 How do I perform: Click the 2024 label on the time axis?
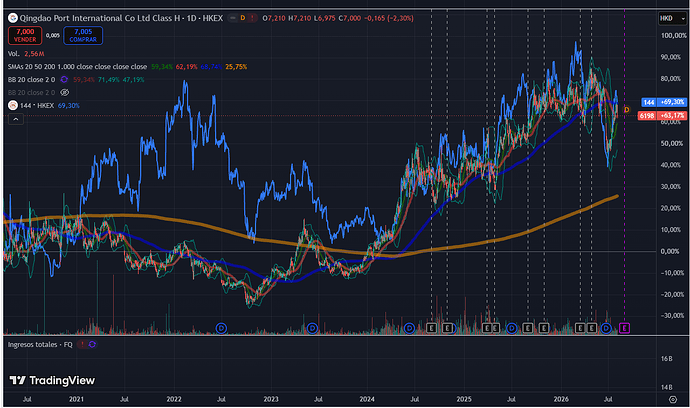(x=367, y=399)
